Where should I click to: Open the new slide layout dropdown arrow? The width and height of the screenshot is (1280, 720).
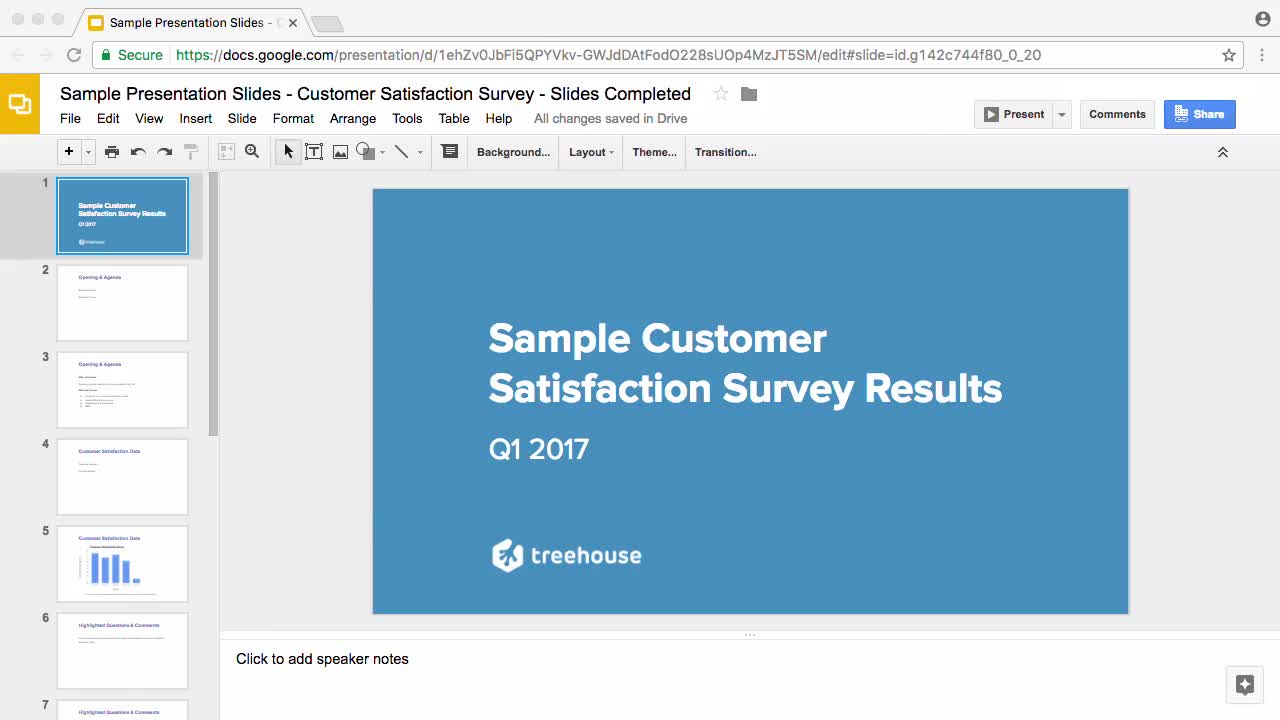pos(88,152)
